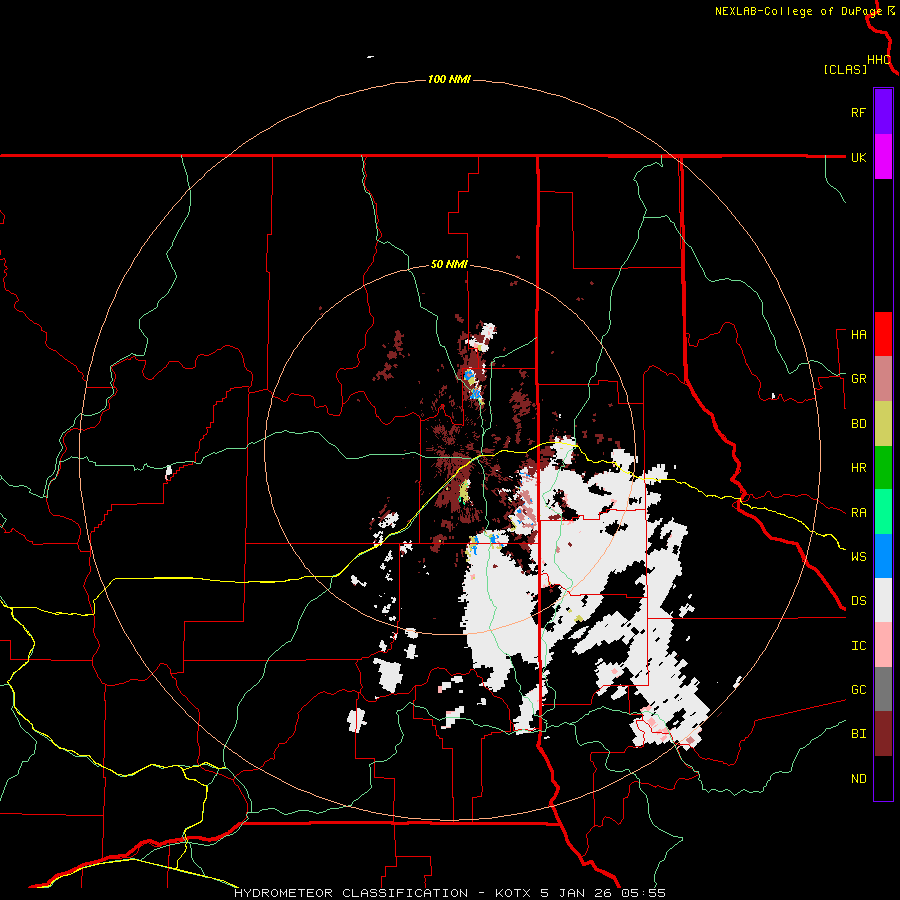Click the GC legend label
The width and height of the screenshot is (900, 900).
858,690
